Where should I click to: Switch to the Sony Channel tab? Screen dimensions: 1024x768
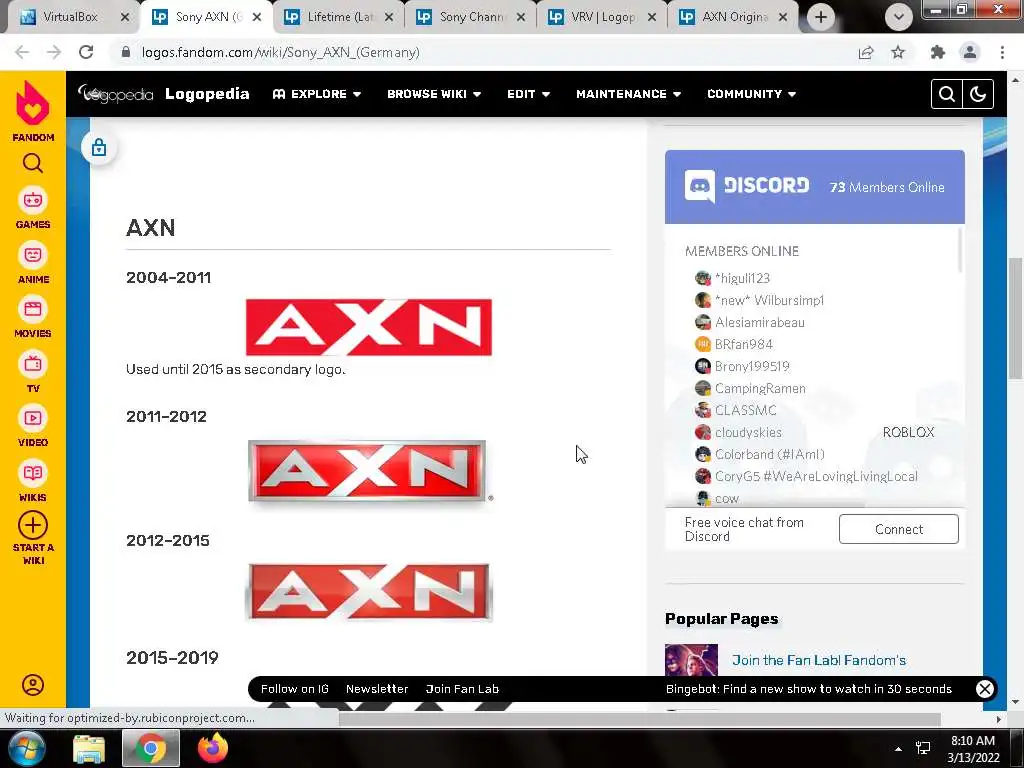(471, 17)
